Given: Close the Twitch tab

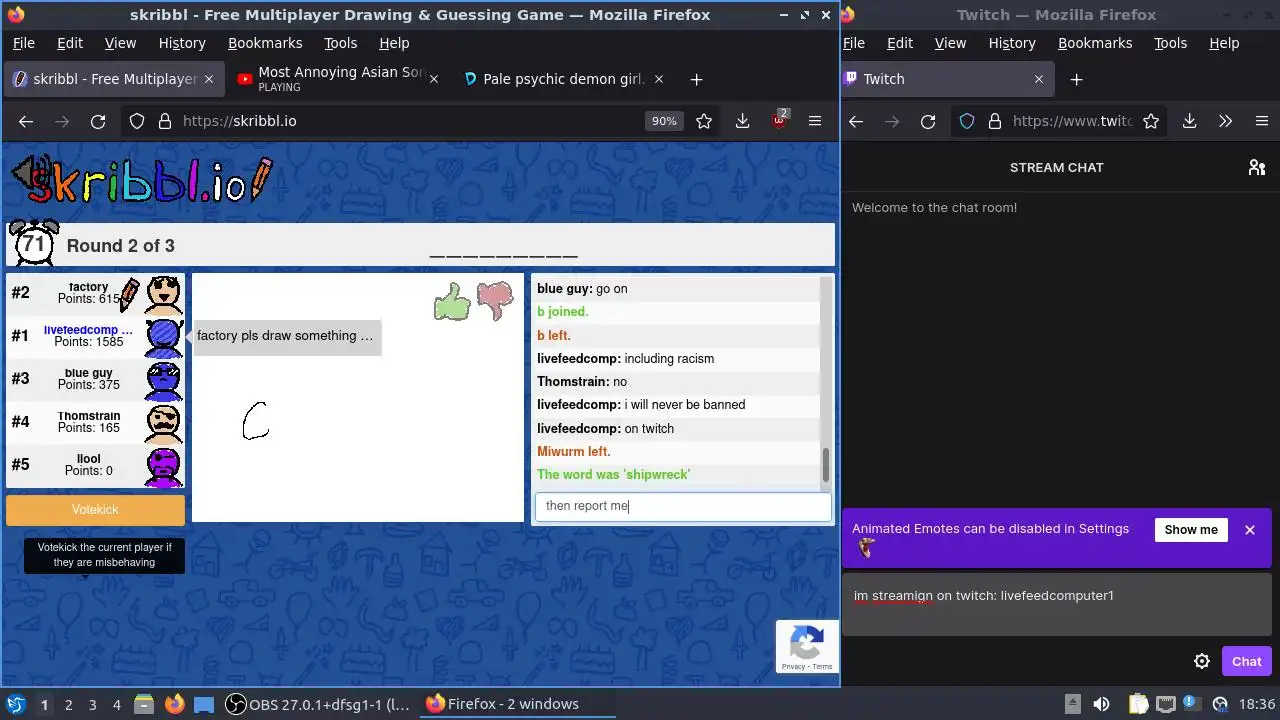Looking at the screenshot, I should (x=1038, y=79).
